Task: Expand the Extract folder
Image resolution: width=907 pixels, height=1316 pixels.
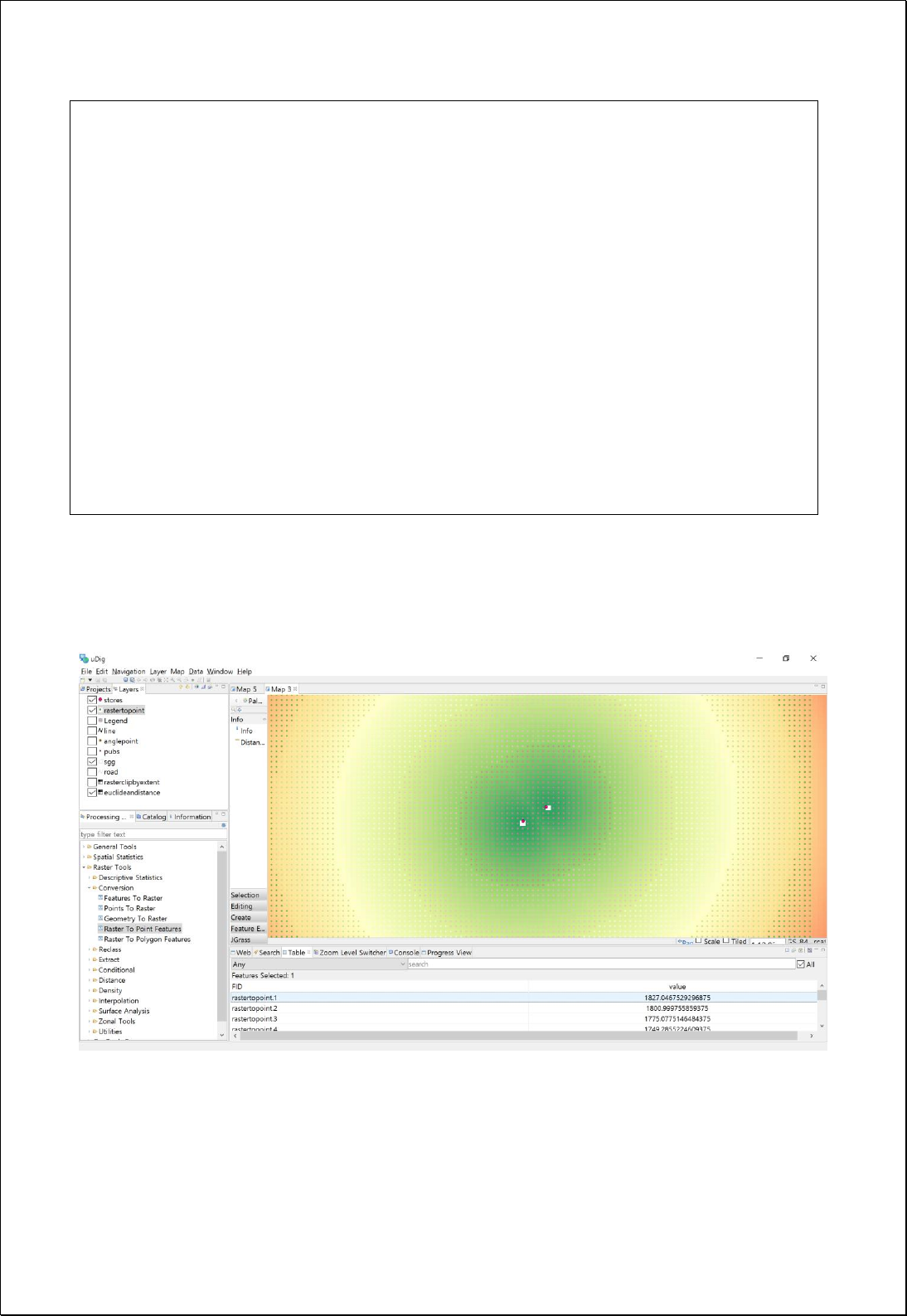Action: [90, 959]
